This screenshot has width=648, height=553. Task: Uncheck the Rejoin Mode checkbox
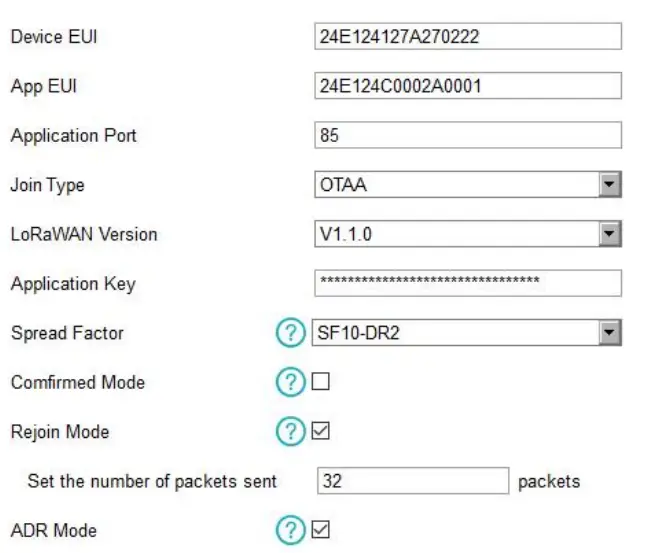point(321,432)
